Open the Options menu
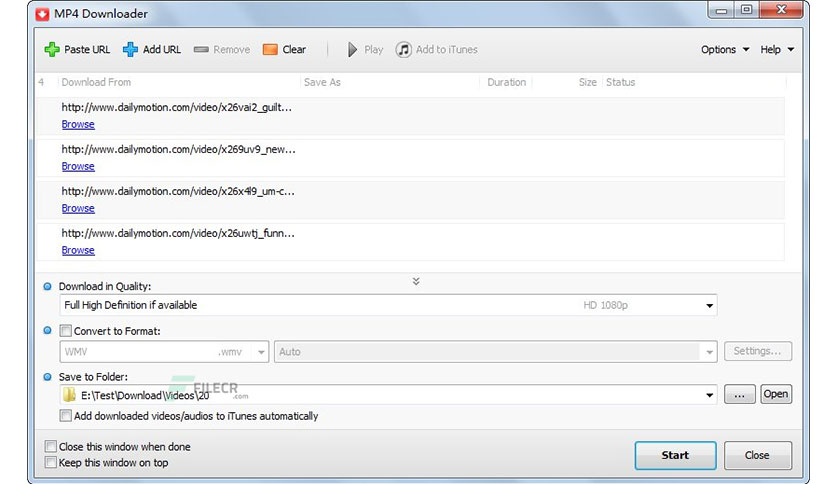Screen dimensions: 836x484 pyautogui.click(x=724, y=50)
